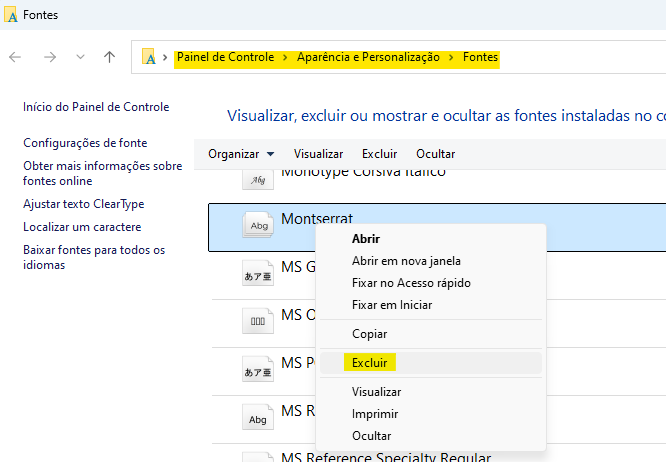
Task: Select Aparência e Personalização in the breadcrumb
Action: (368, 57)
